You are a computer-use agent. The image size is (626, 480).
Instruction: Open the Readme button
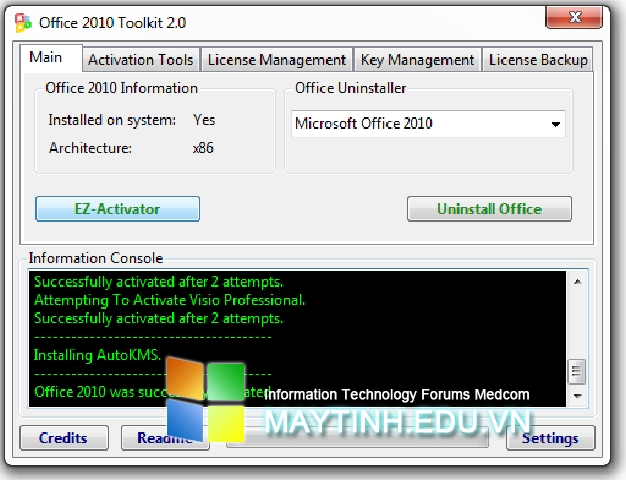point(164,438)
